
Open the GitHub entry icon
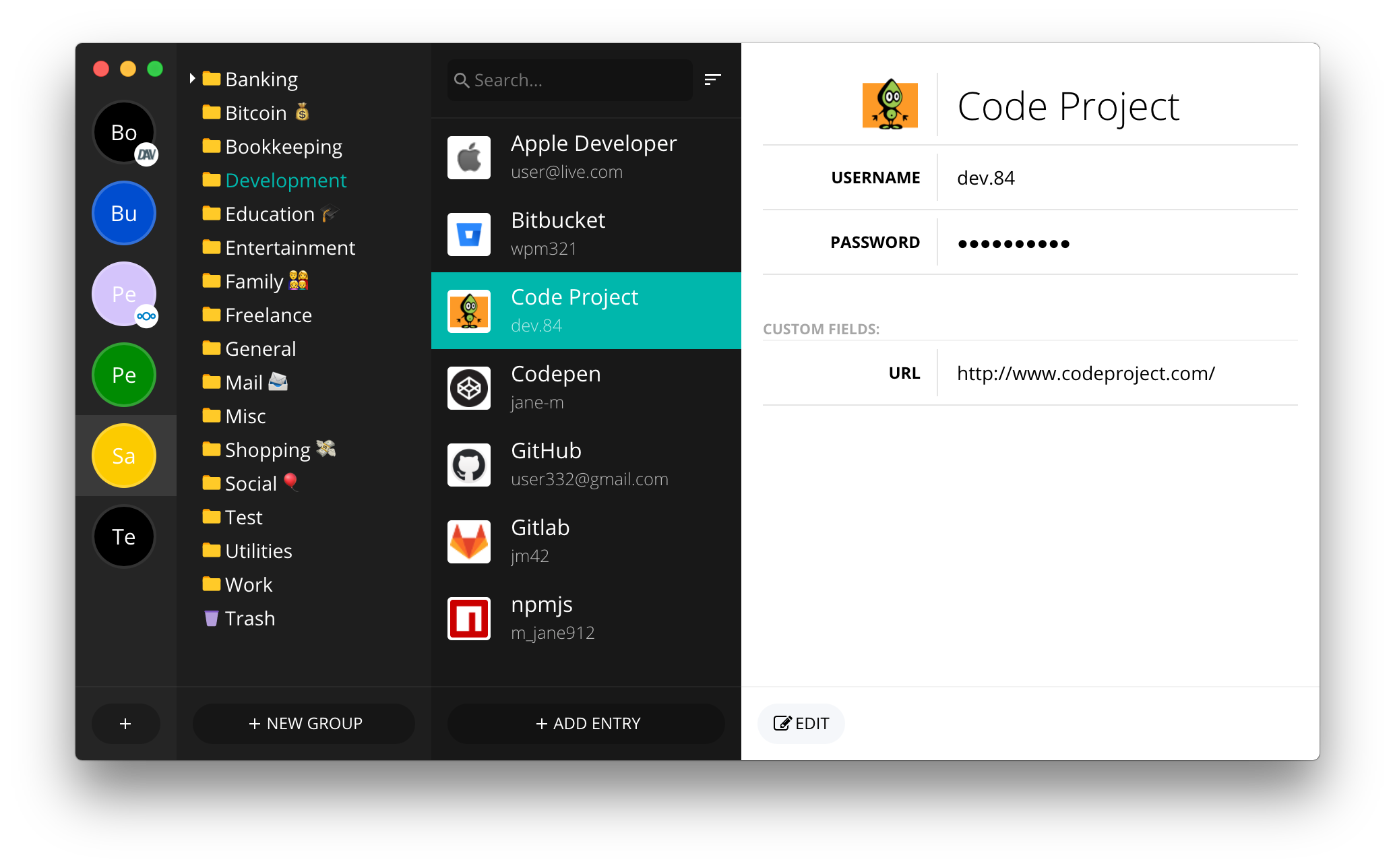pos(469,465)
